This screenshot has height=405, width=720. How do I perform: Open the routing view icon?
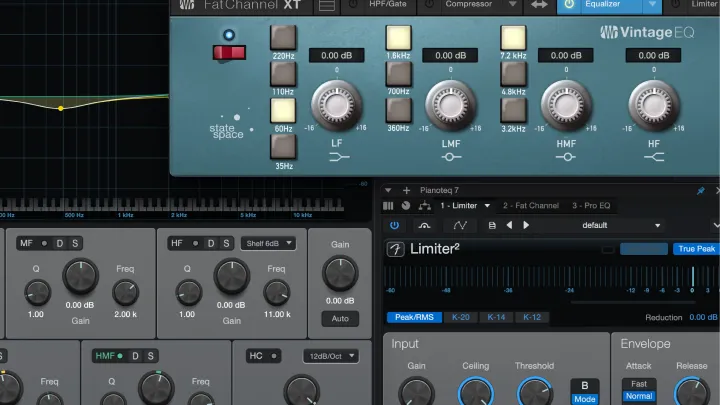[424, 206]
